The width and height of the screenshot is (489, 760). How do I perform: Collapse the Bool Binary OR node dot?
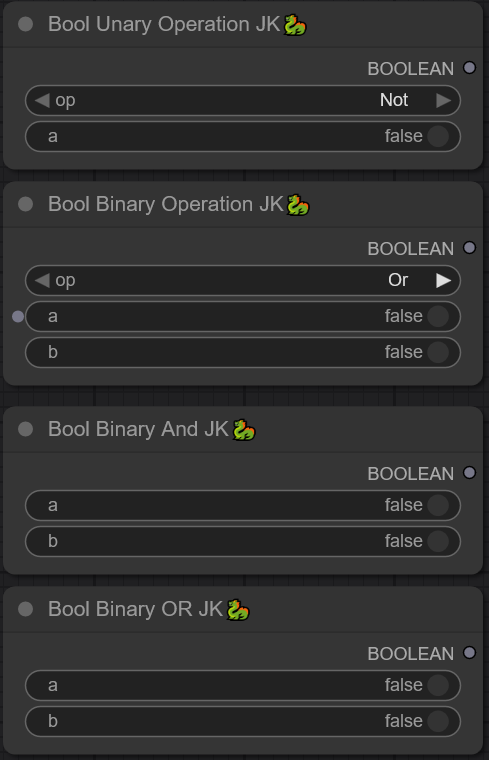(x=25, y=609)
